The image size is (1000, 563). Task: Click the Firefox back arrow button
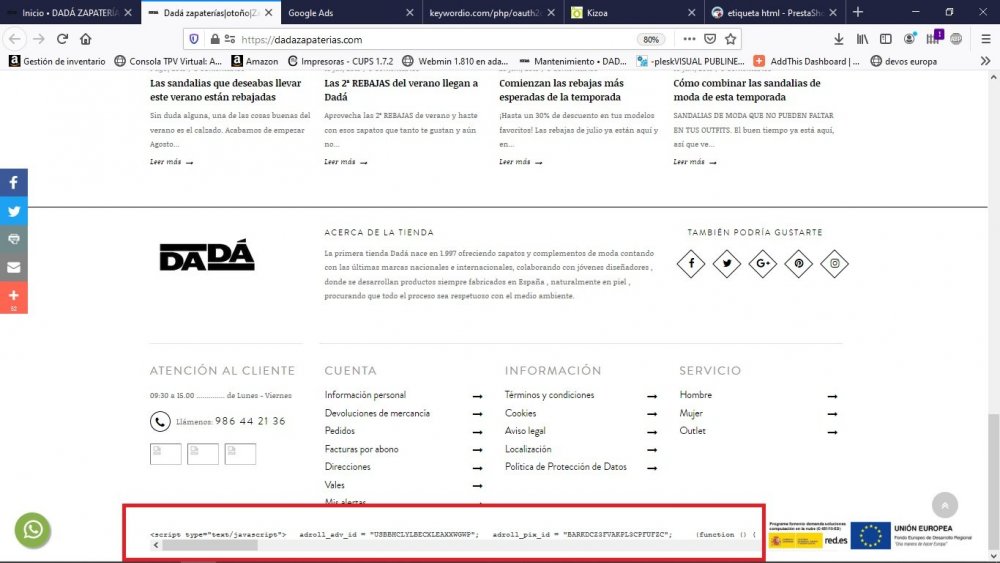click(15, 39)
